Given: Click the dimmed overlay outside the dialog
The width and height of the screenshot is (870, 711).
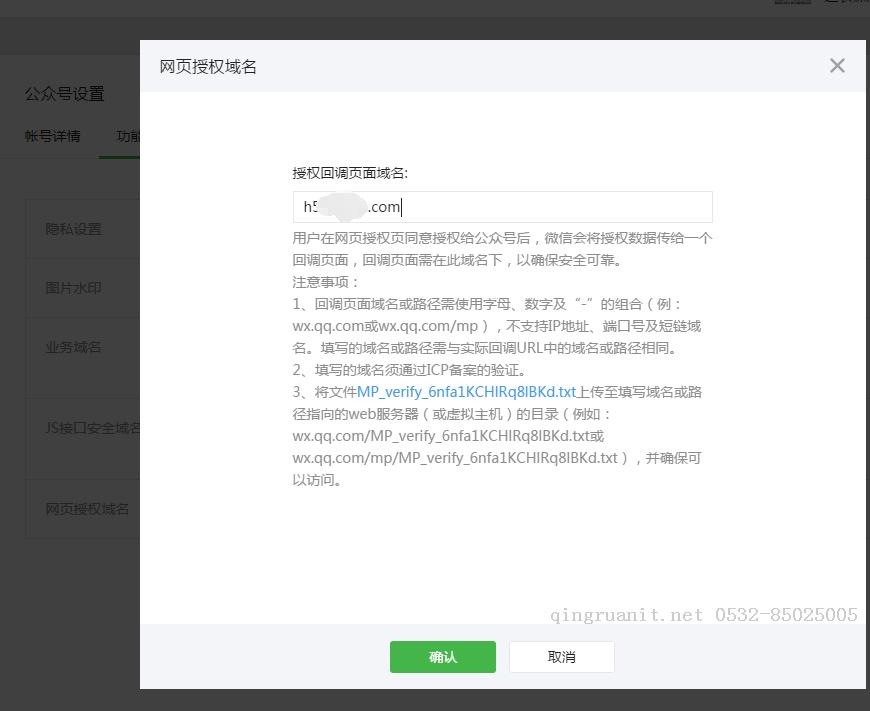Looking at the screenshot, I should pos(70,620).
